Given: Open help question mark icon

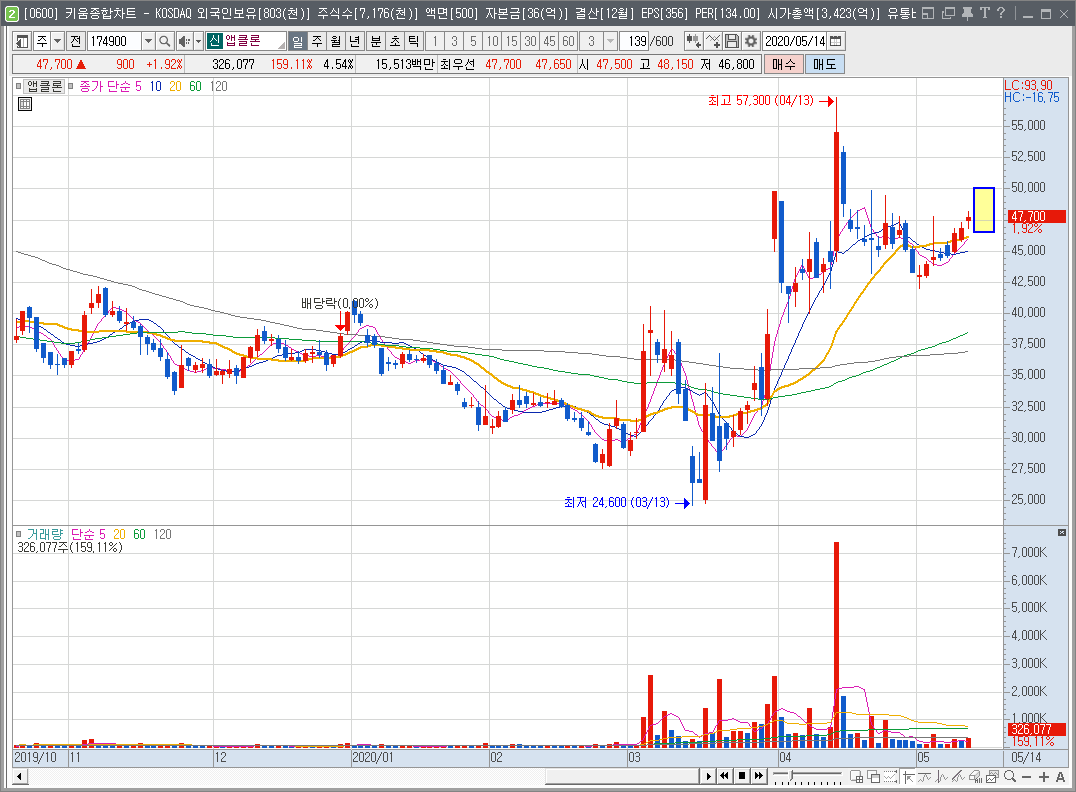Looking at the screenshot, I should coord(1001,13).
